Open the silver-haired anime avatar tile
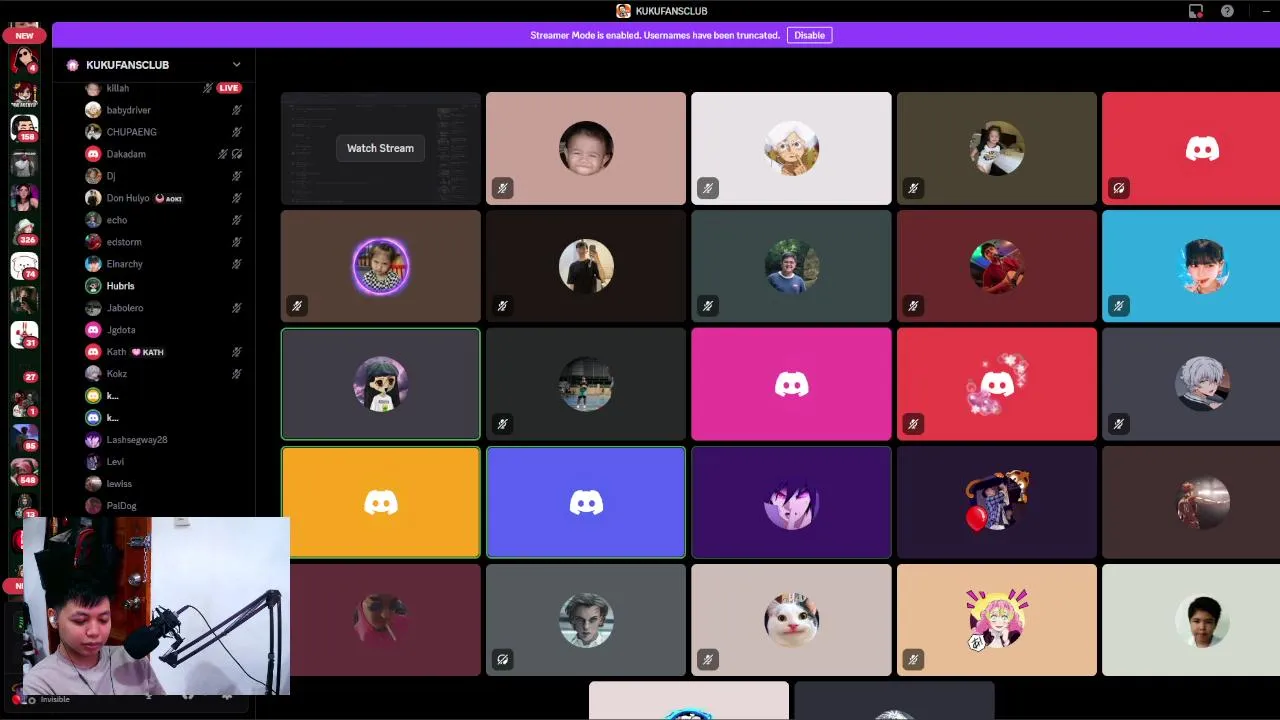The image size is (1280, 720). (x=1191, y=384)
